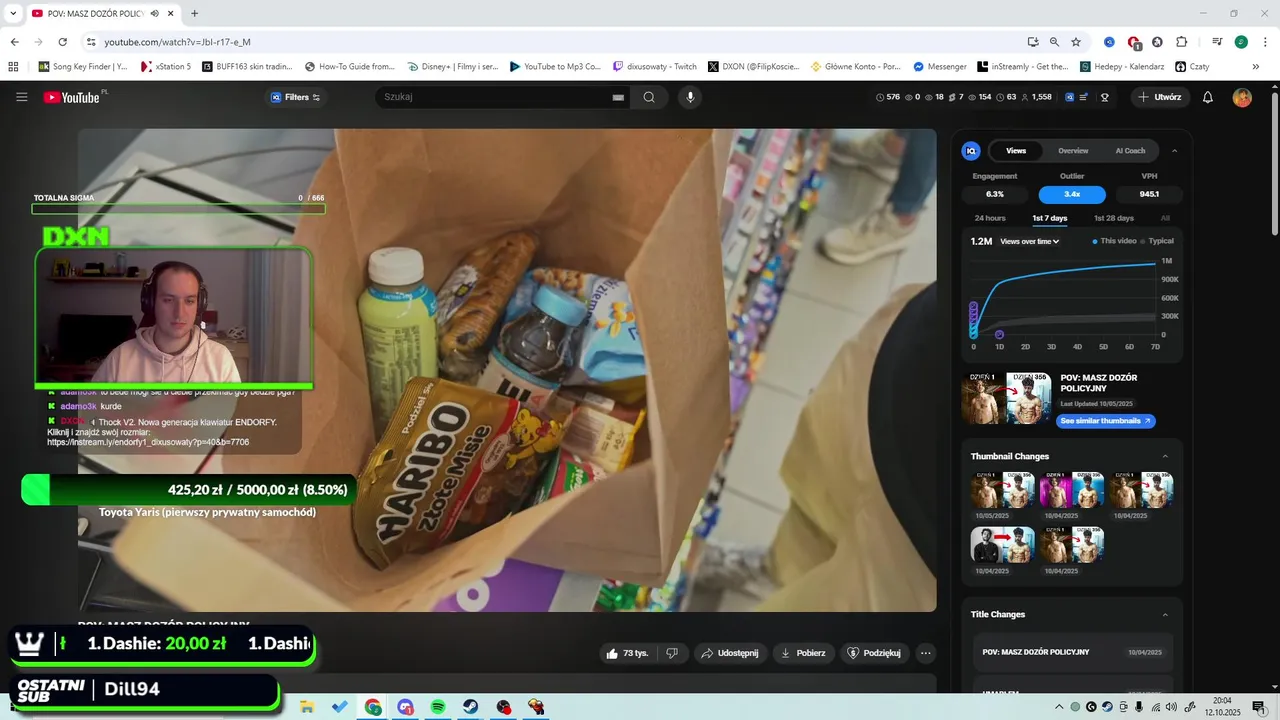
Task: Dislike the video
Action: click(672, 653)
